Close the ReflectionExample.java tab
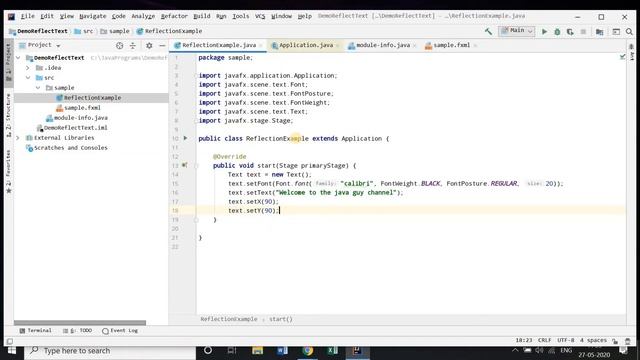Viewport: 640px width, 360px height. [x=261, y=46]
